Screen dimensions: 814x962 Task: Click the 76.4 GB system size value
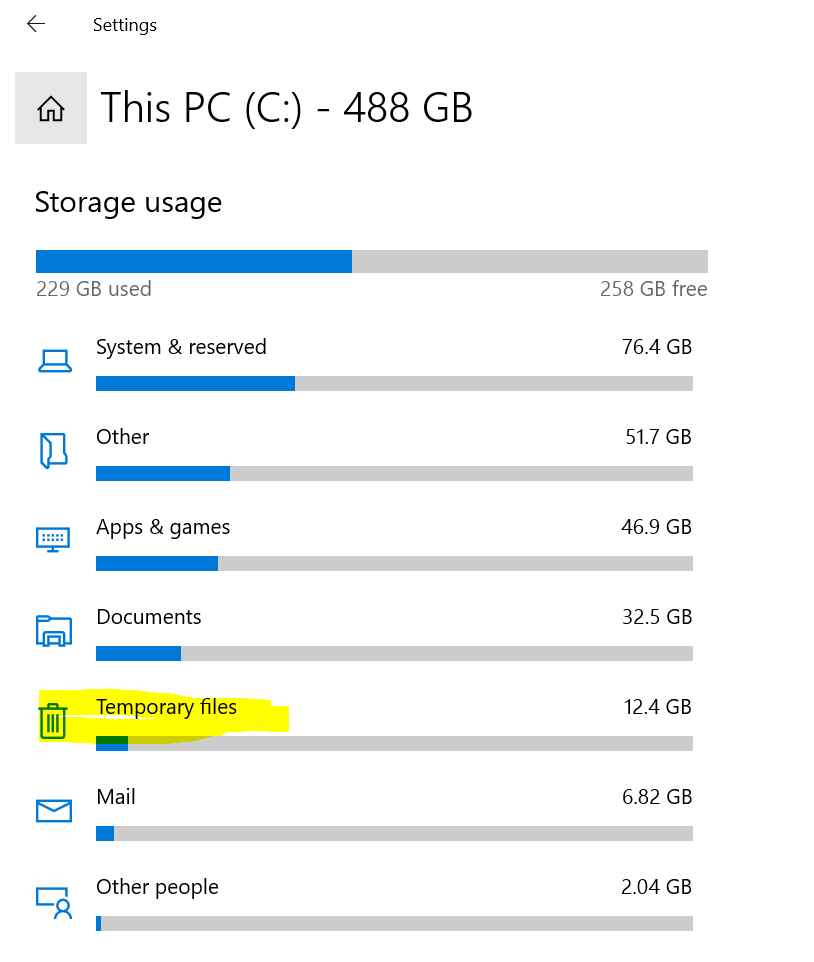[x=657, y=348]
